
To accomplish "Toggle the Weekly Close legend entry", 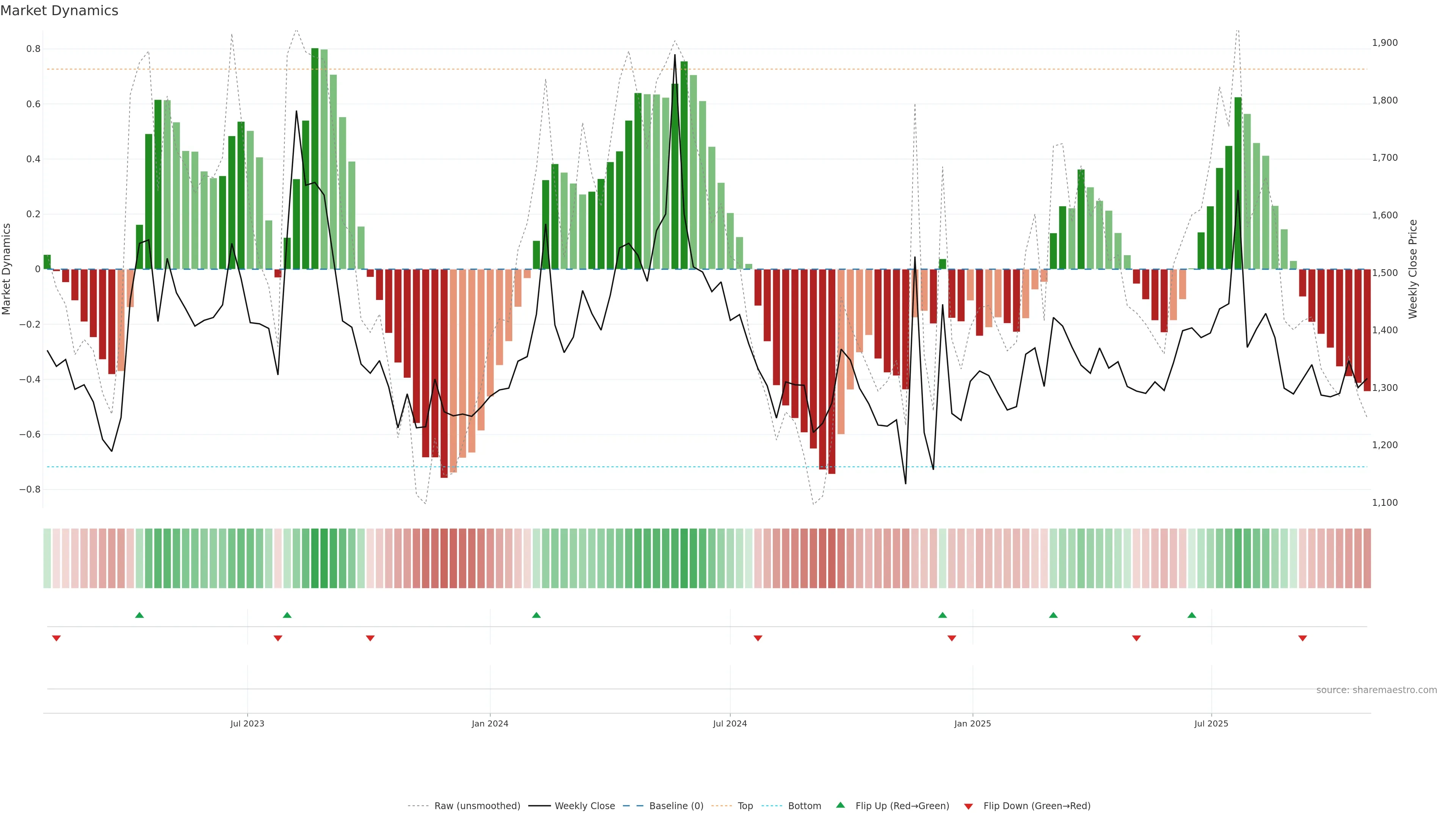I will (x=584, y=806).
